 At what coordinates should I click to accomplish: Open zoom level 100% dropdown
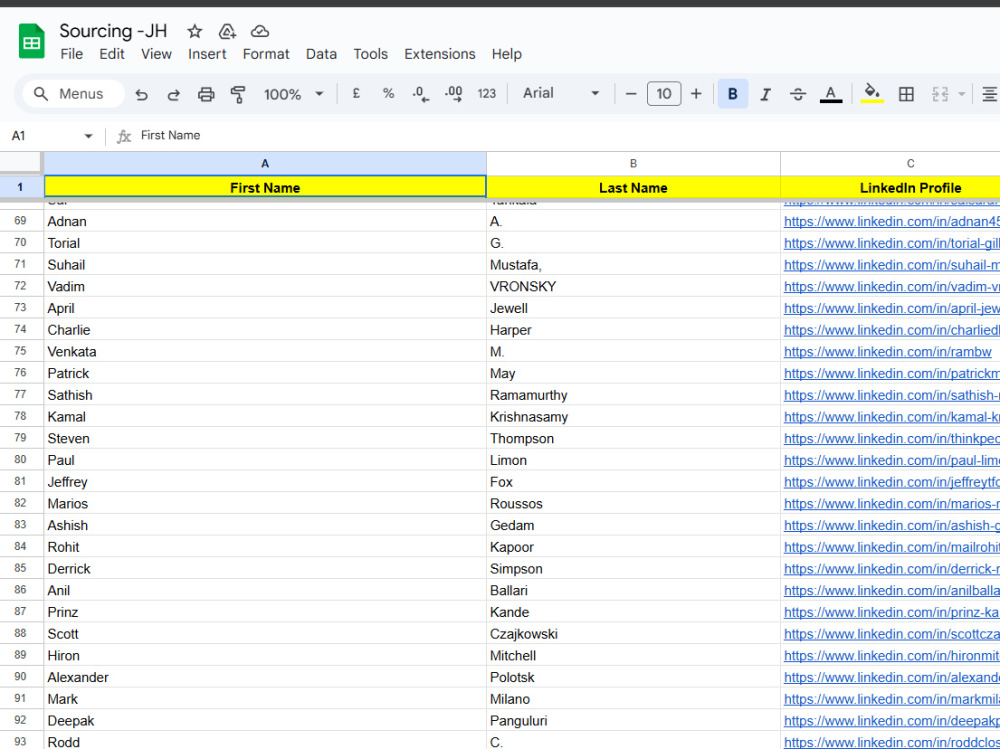(293, 94)
